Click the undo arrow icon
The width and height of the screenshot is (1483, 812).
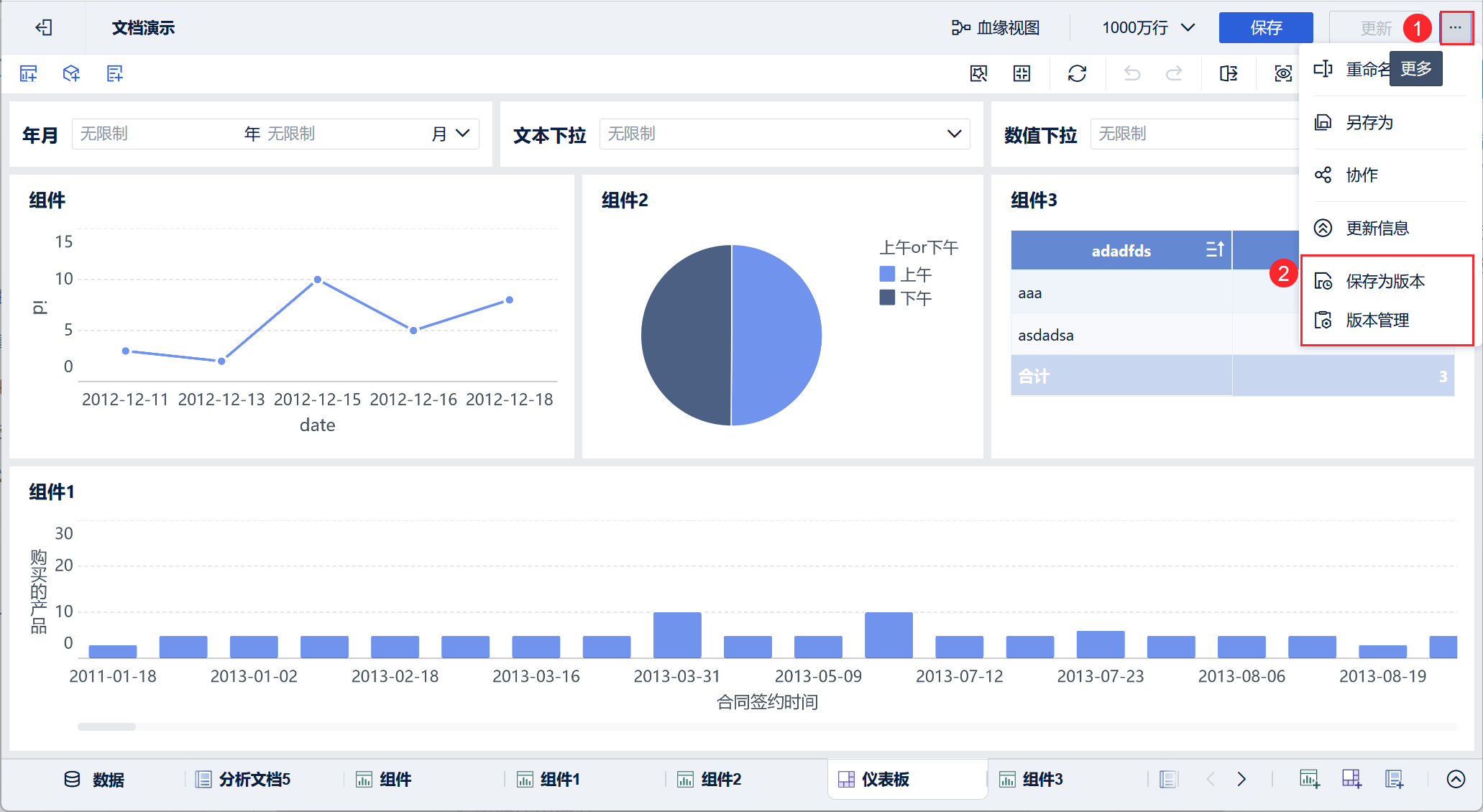point(1131,73)
